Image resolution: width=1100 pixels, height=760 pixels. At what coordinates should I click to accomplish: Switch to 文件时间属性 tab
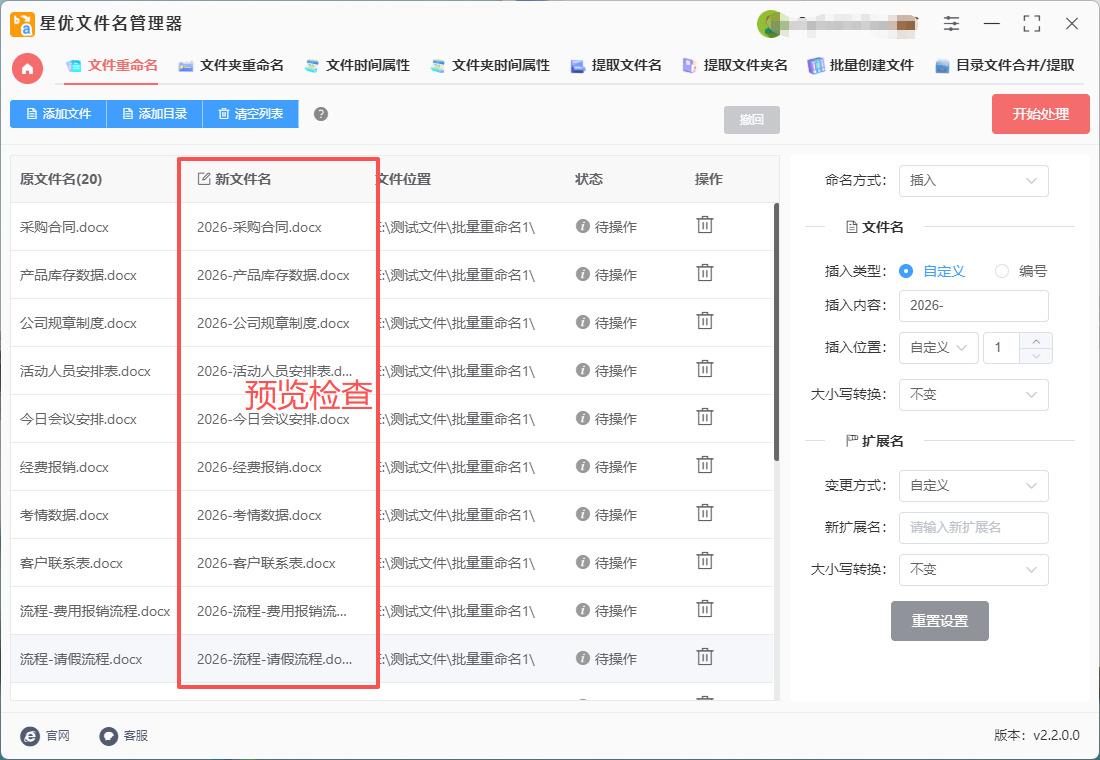coord(357,65)
